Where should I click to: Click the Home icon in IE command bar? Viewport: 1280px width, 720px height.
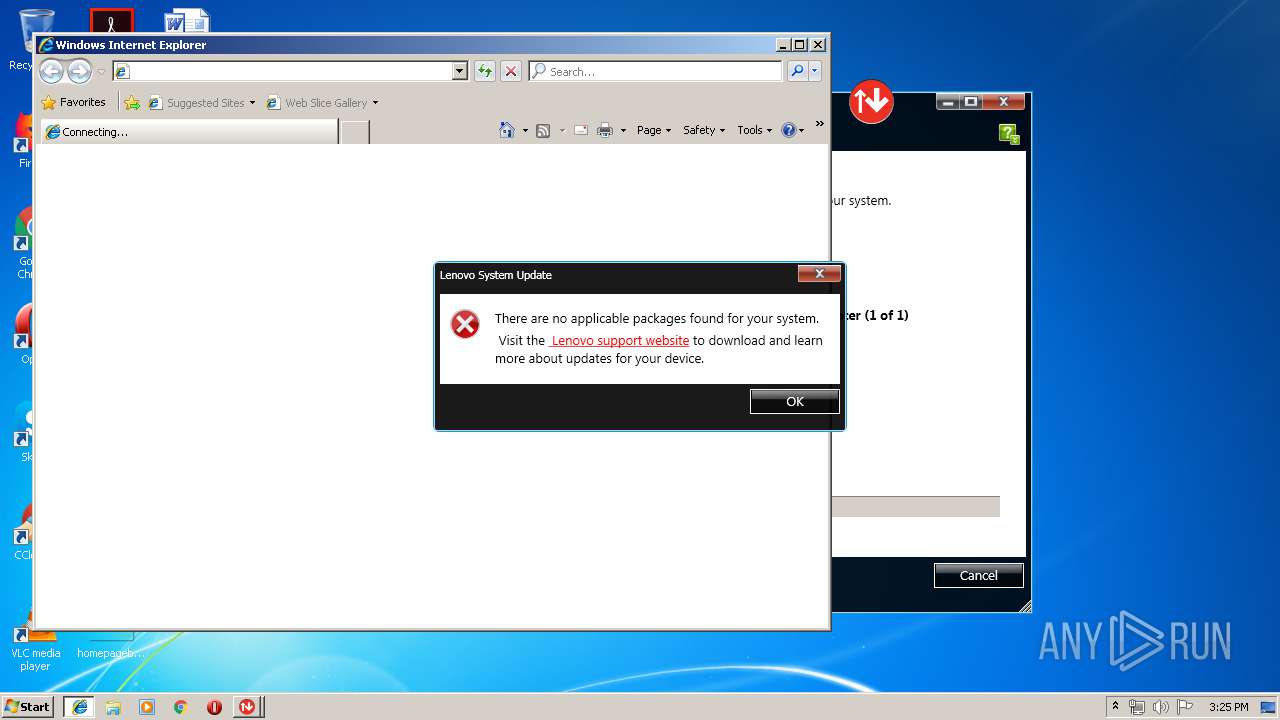click(x=507, y=130)
